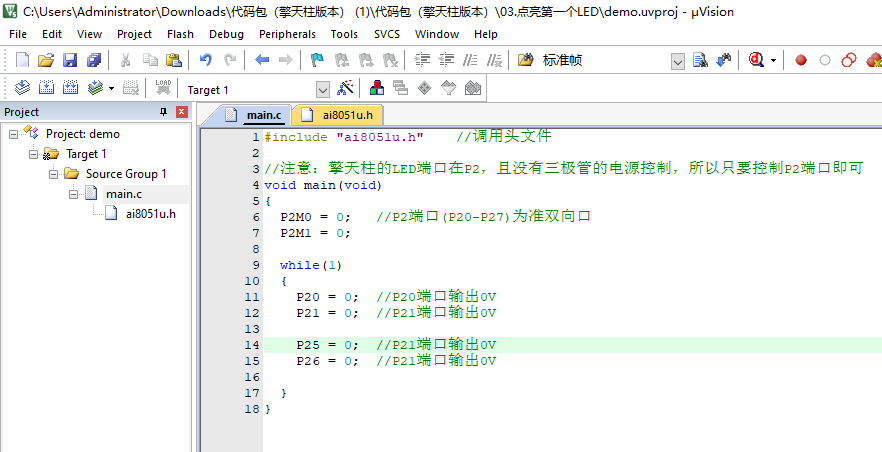Screen dimensions: 882x452
Task: Disable all breakpoints icon
Action: click(849, 60)
